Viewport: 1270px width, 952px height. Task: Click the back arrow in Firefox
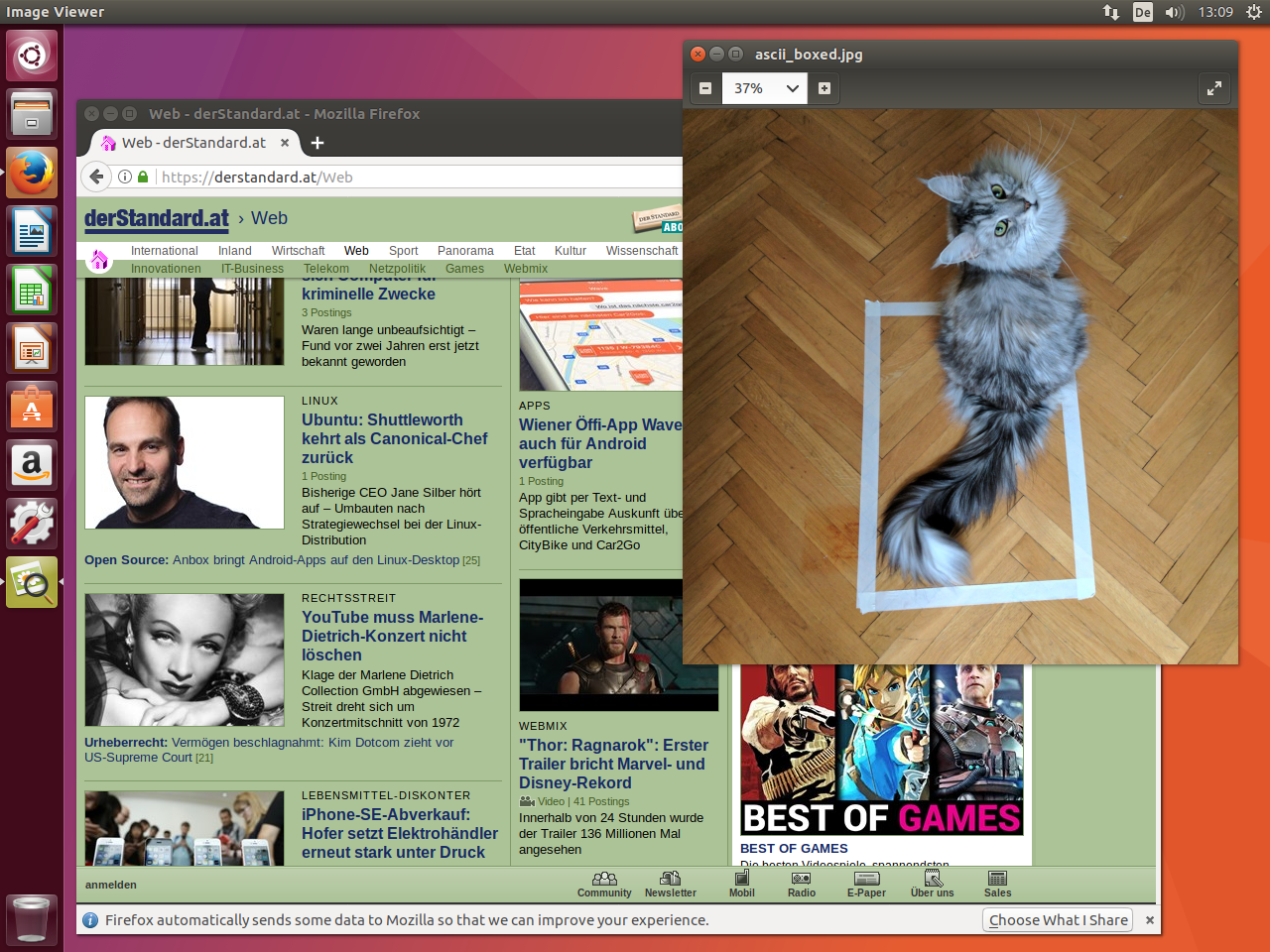click(x=95, y=176)
